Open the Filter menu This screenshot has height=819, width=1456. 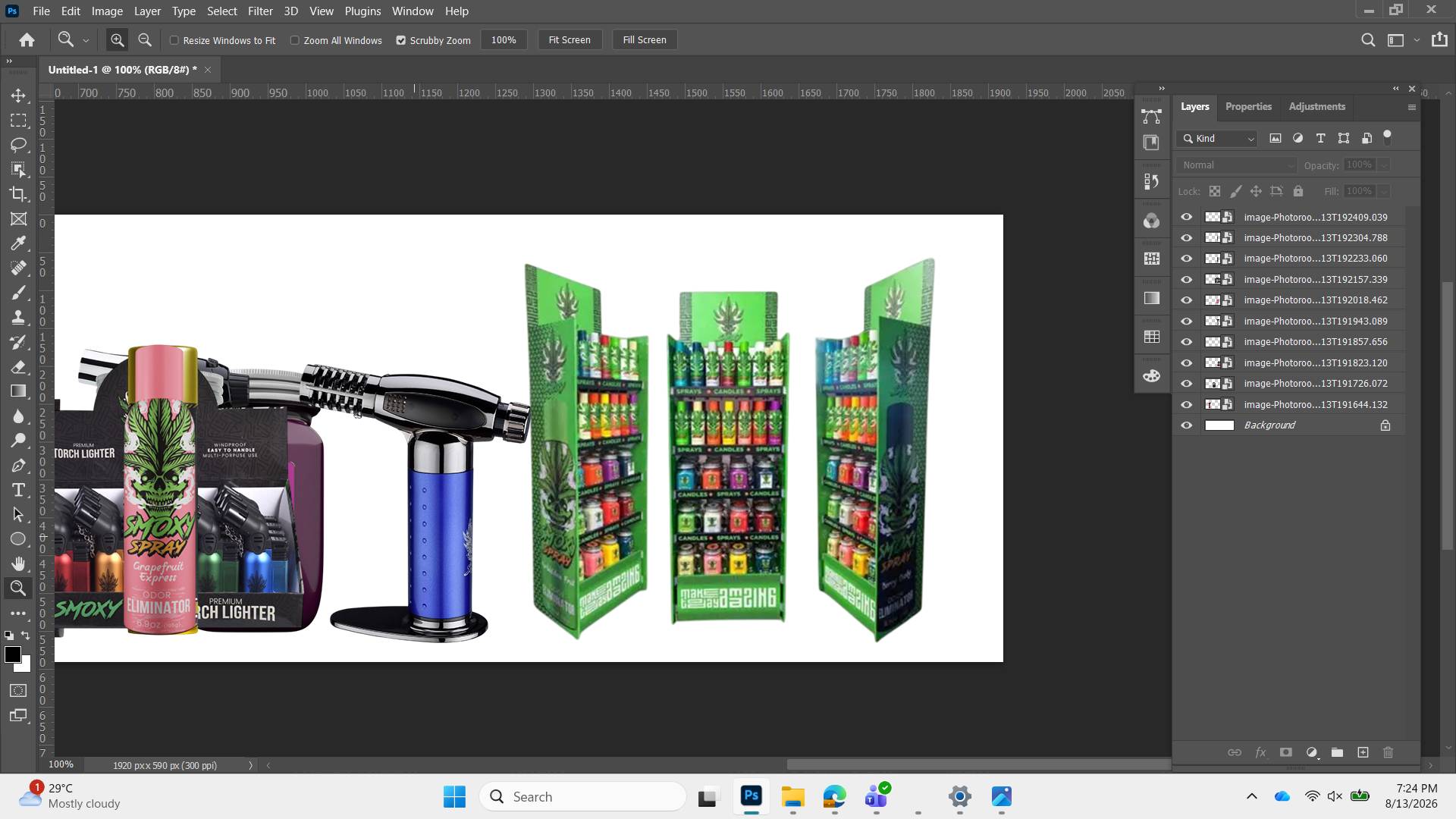[x=260, y=11]
